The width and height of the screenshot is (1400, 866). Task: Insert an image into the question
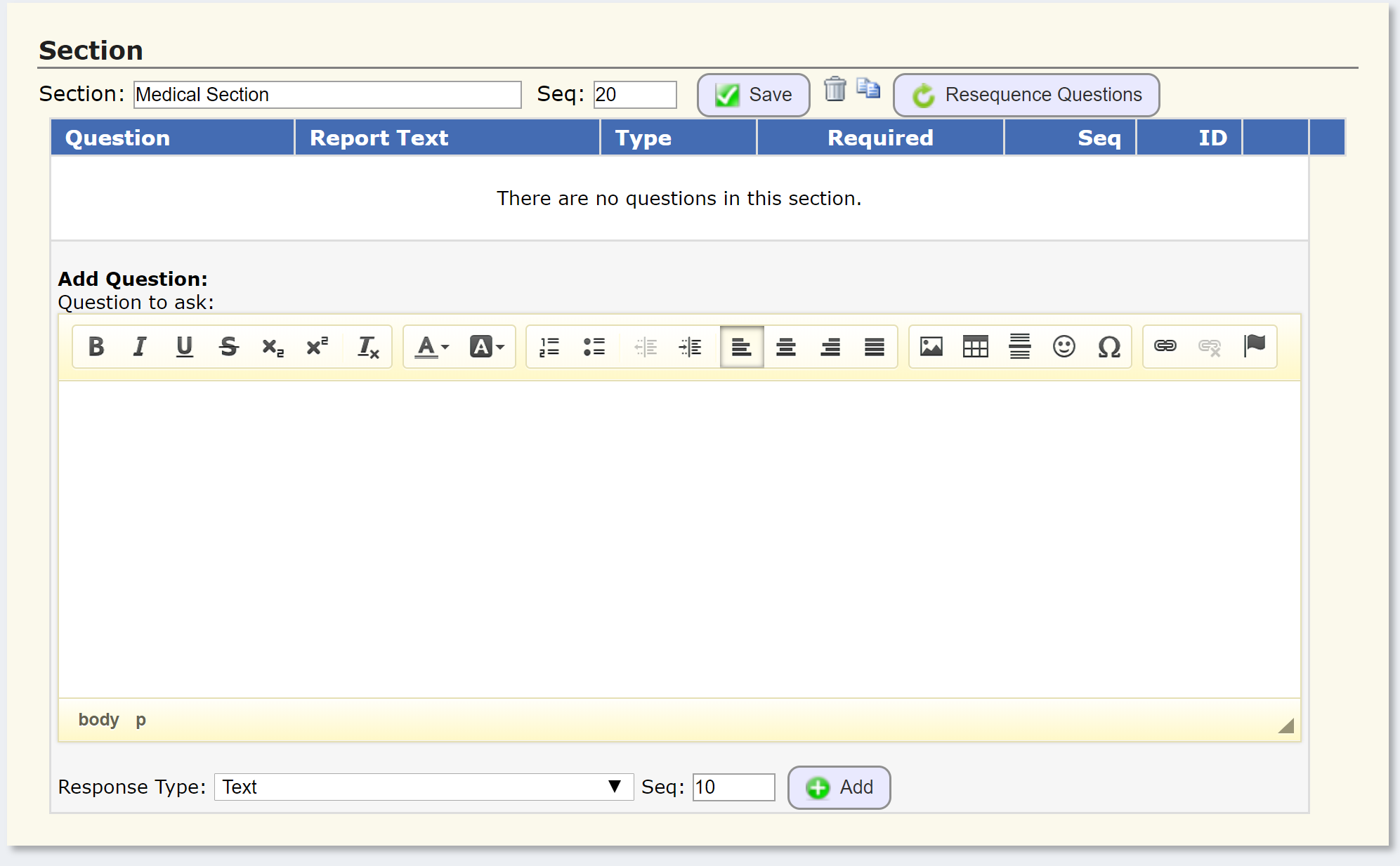(x=931, y=346)
